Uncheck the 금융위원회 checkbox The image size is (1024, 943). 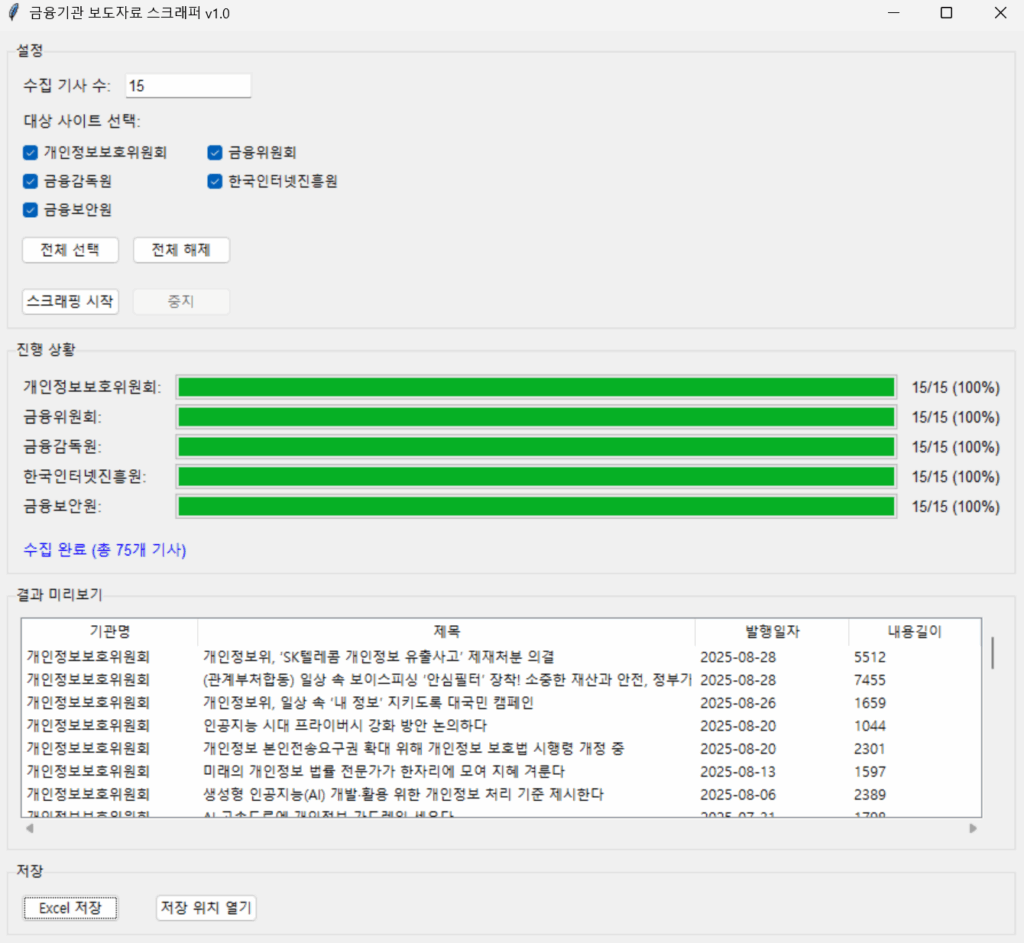click(x=215, y=153)
